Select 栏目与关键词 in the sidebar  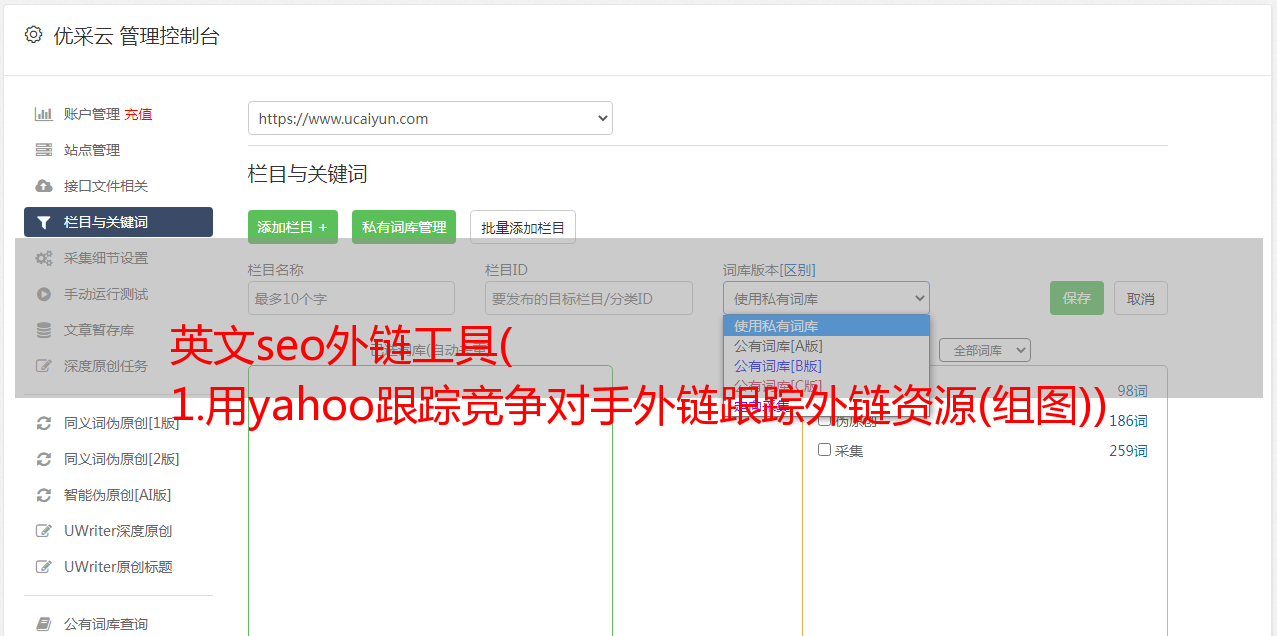(118, 222)
